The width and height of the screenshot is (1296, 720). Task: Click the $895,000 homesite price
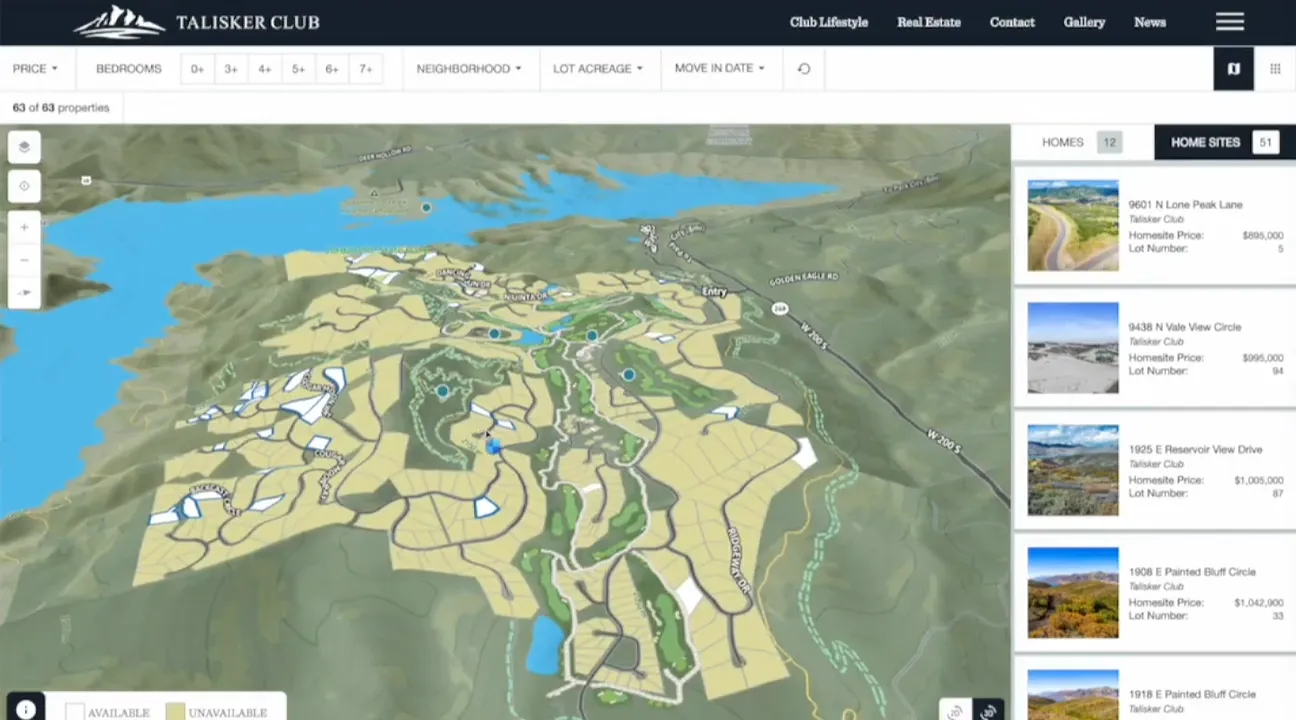pos(1262,236)
